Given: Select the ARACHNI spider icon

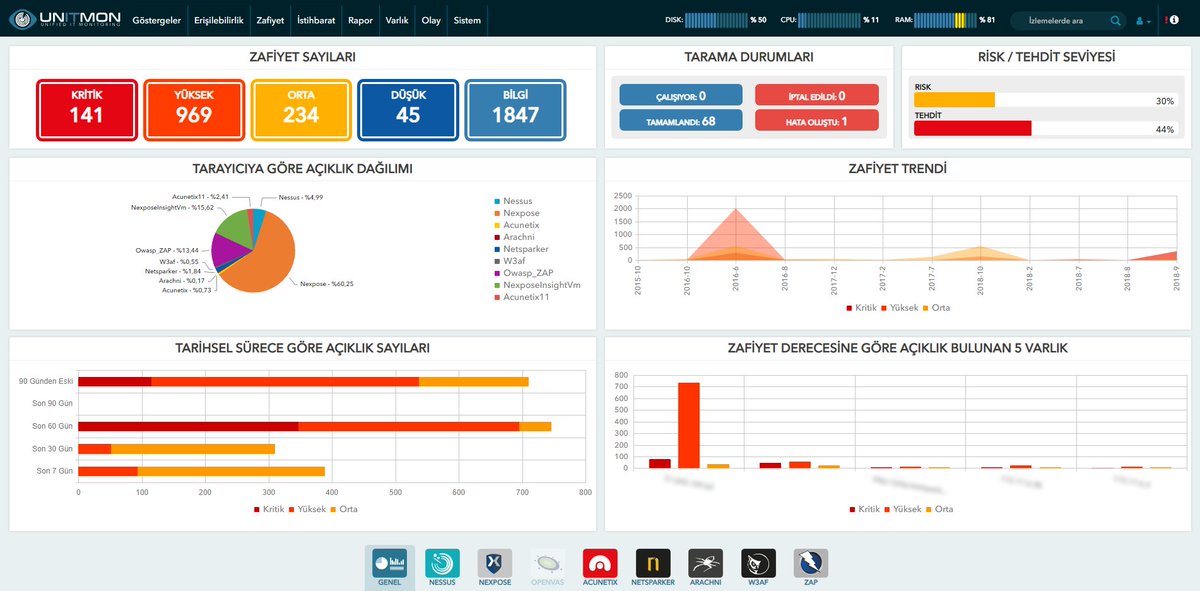Looking at the screenshot, I should coord(706,567).
